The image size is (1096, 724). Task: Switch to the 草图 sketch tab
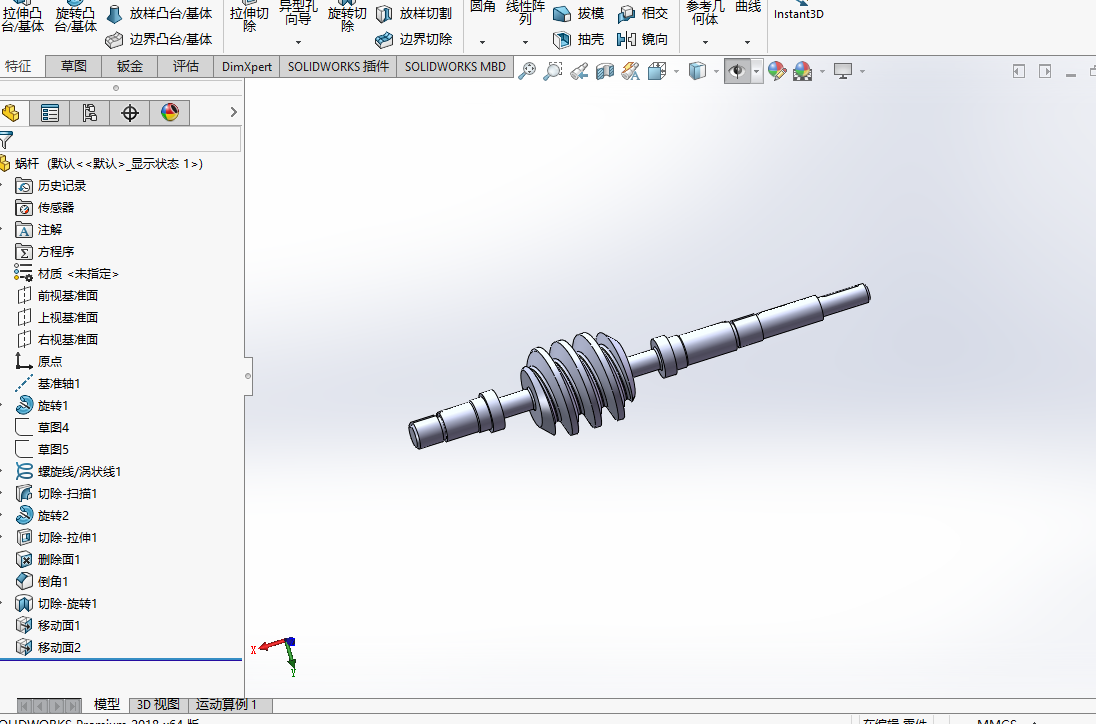coord(73,66)
